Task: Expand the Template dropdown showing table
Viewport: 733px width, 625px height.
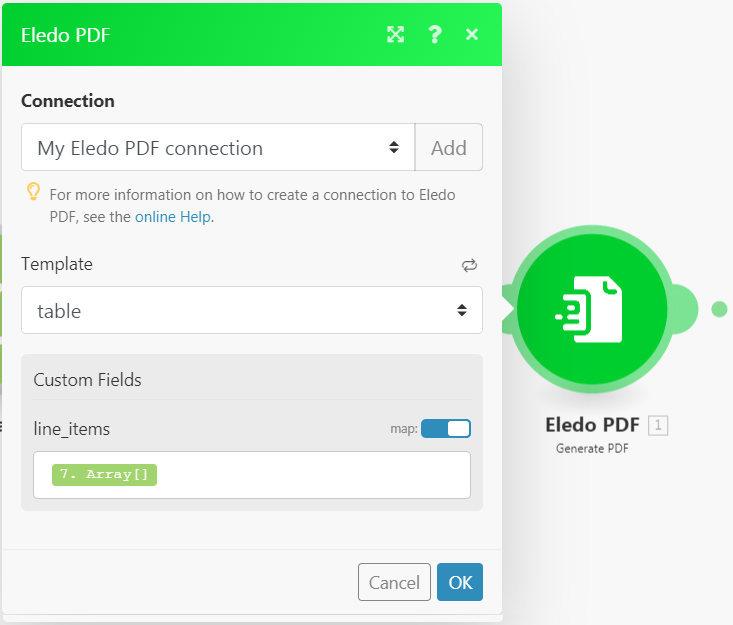Action: pyautogui.click(x=251, y=311)
